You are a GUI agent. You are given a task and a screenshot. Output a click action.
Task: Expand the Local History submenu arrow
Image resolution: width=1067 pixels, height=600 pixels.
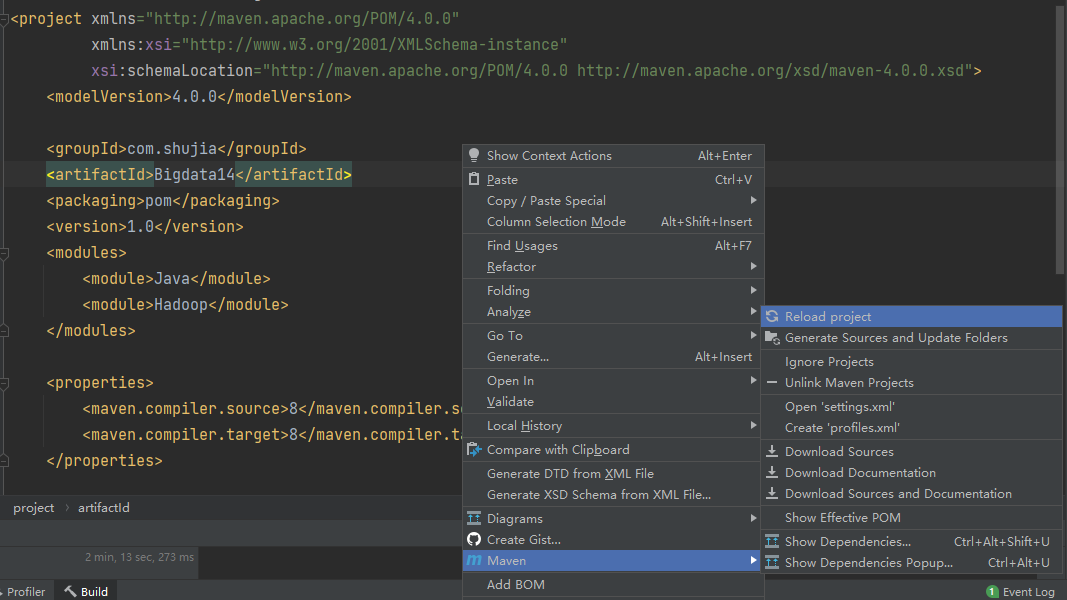pyautogui.click(x=753, y=426)
